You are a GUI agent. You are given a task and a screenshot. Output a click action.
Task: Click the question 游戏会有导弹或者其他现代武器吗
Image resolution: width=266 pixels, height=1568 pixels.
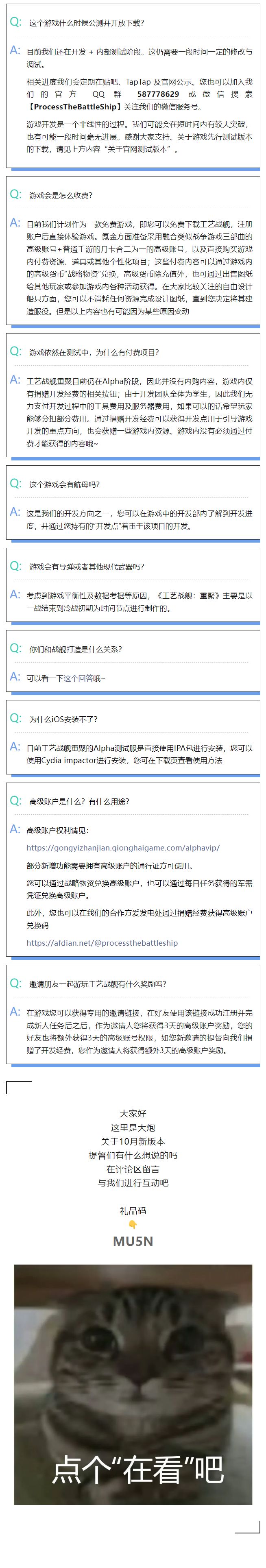click(x=87, y=567)
